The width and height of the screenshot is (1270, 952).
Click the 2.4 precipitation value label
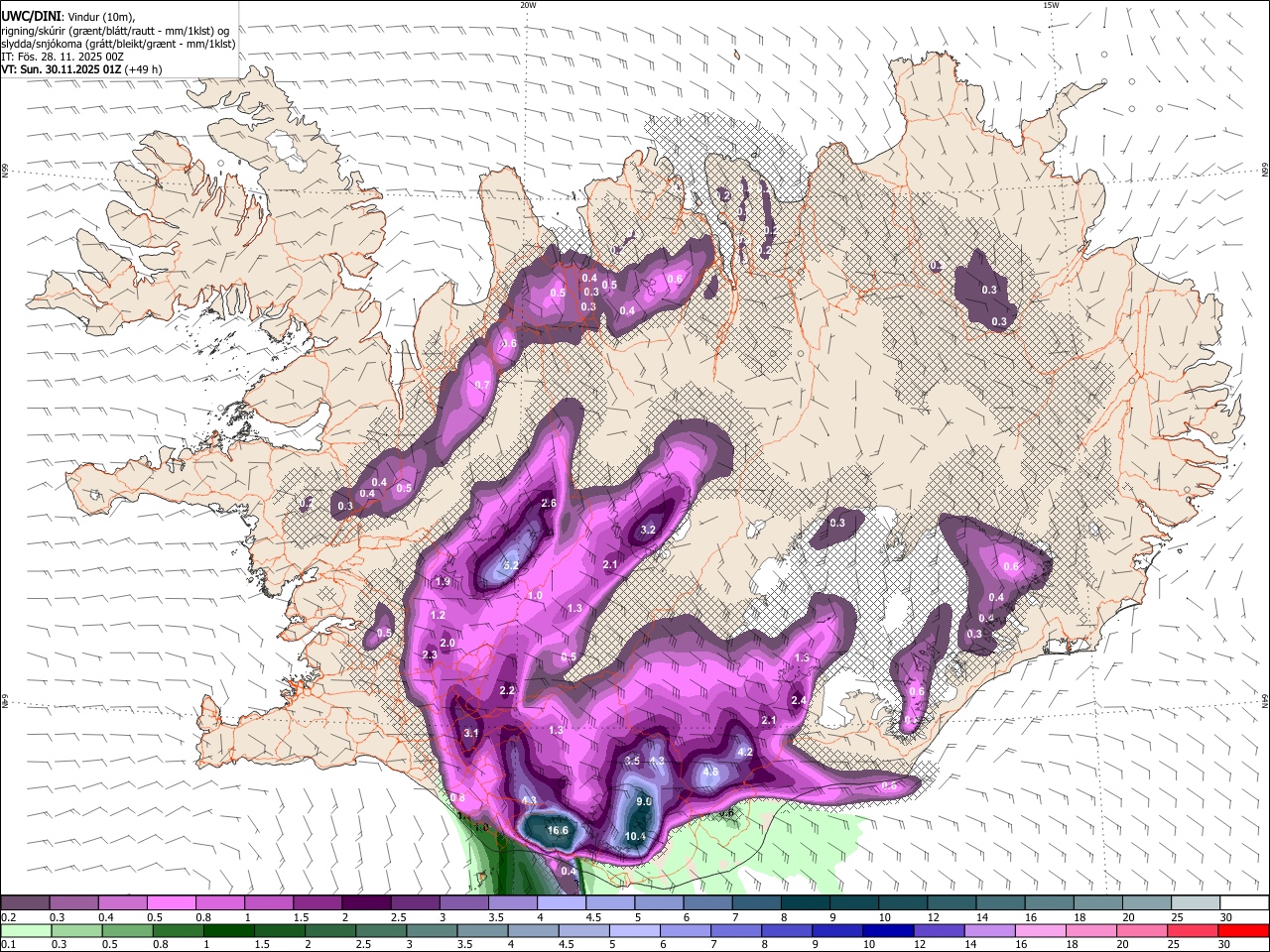click(798, 700)
